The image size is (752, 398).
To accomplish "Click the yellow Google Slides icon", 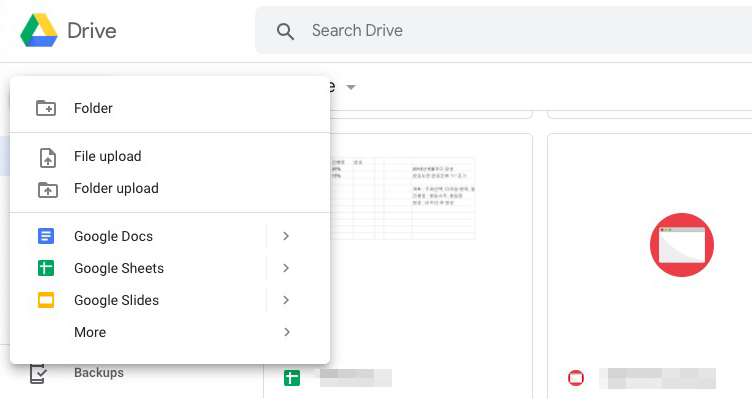I will tap(46, 300).
